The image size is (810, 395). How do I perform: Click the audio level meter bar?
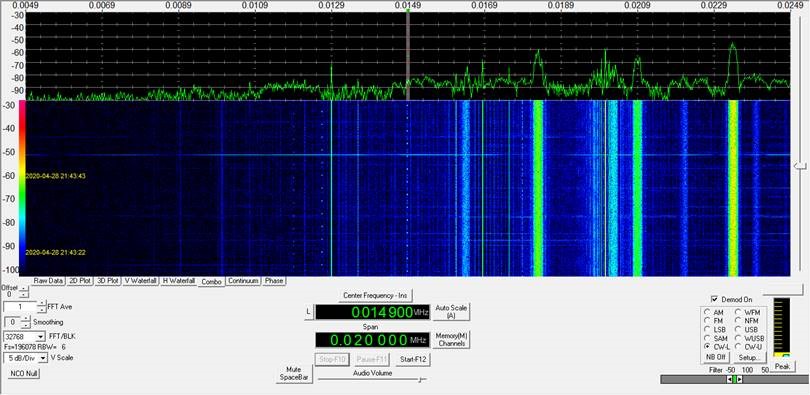(x=781, y=327)
